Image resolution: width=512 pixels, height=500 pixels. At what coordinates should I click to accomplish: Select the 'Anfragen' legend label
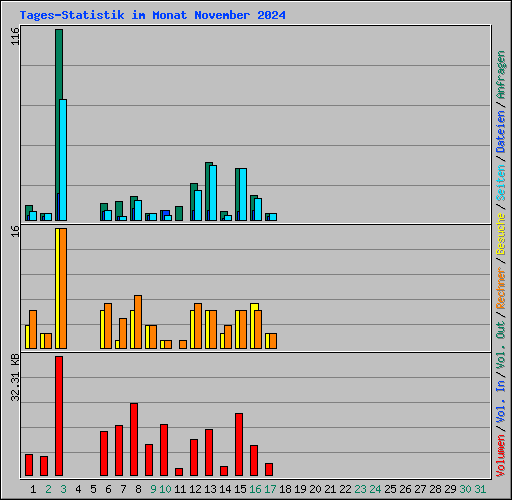pos(500,75)
